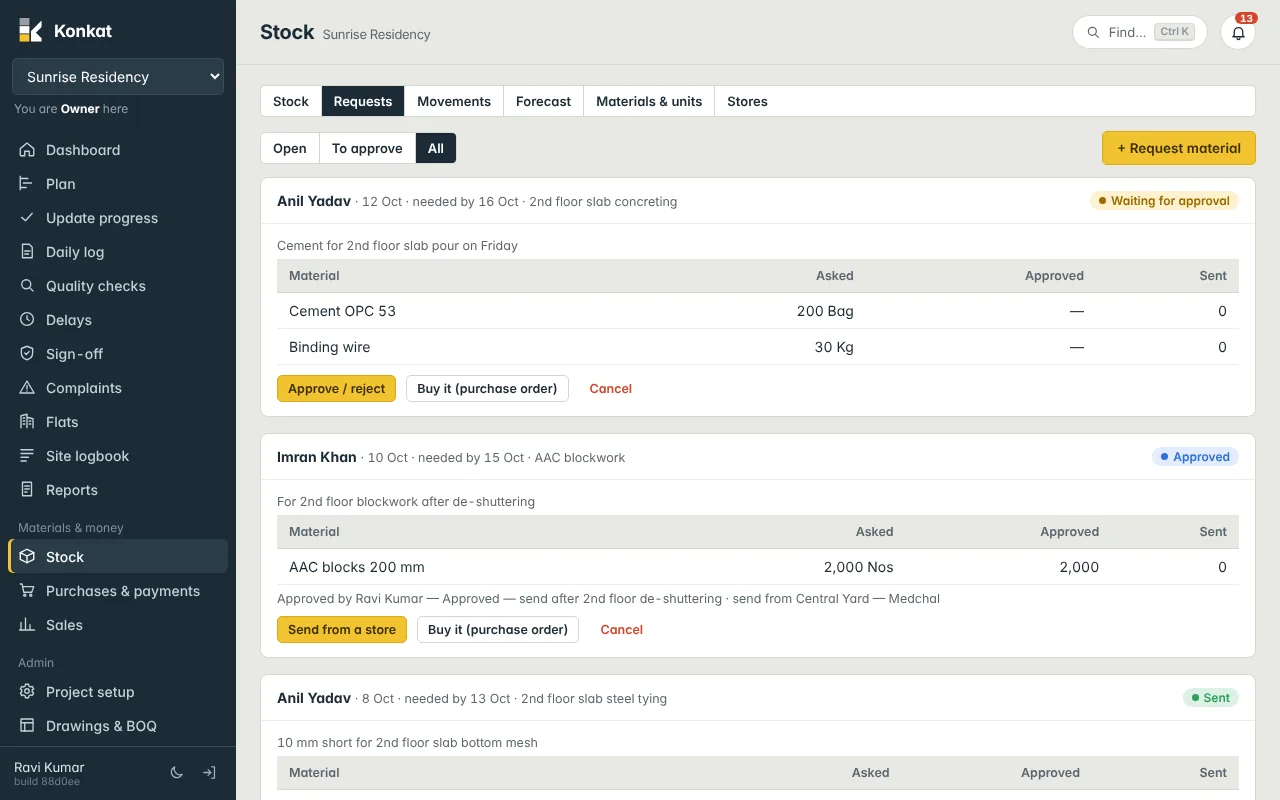Open the Materials & units tab
The height and width of the screenshot is (800, 1280).
[649, 101]
